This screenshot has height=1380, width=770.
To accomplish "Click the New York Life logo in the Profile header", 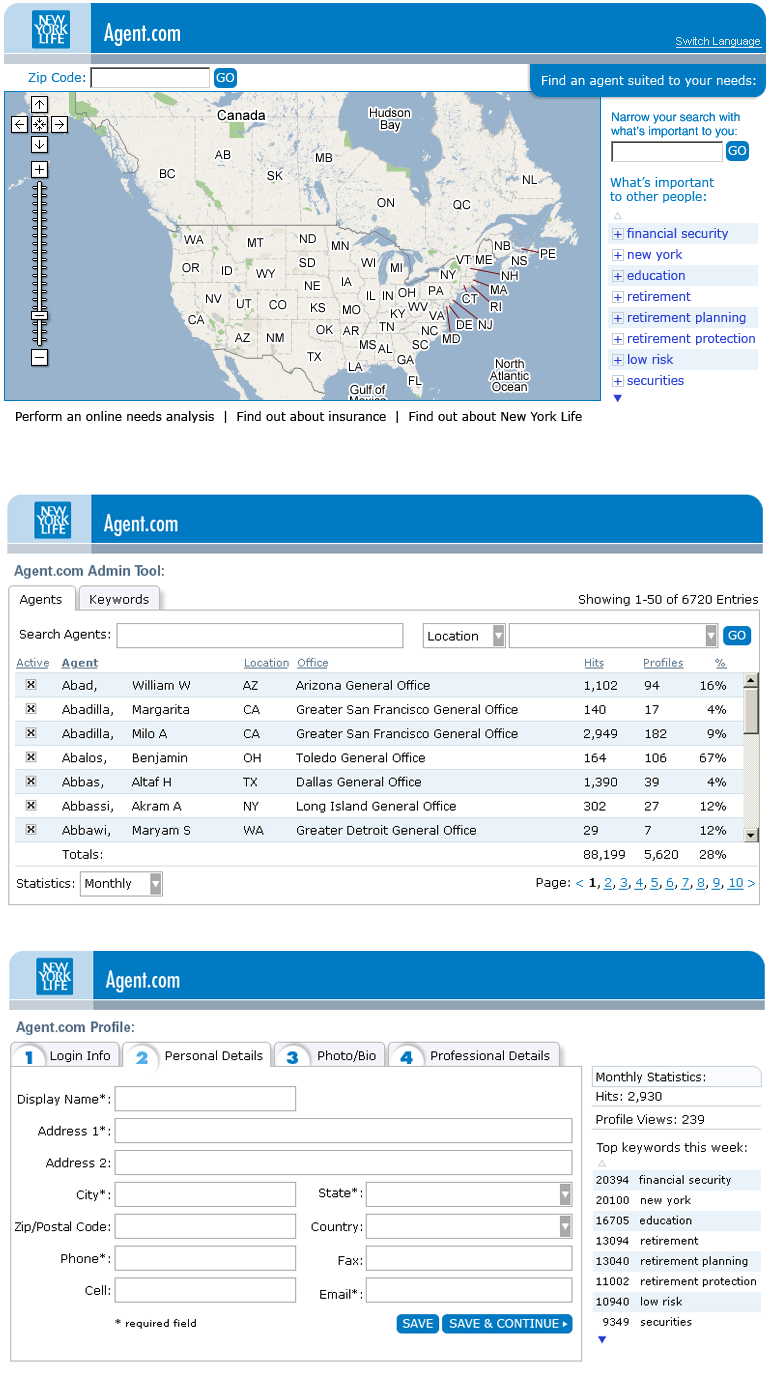I will click(55, 976).
